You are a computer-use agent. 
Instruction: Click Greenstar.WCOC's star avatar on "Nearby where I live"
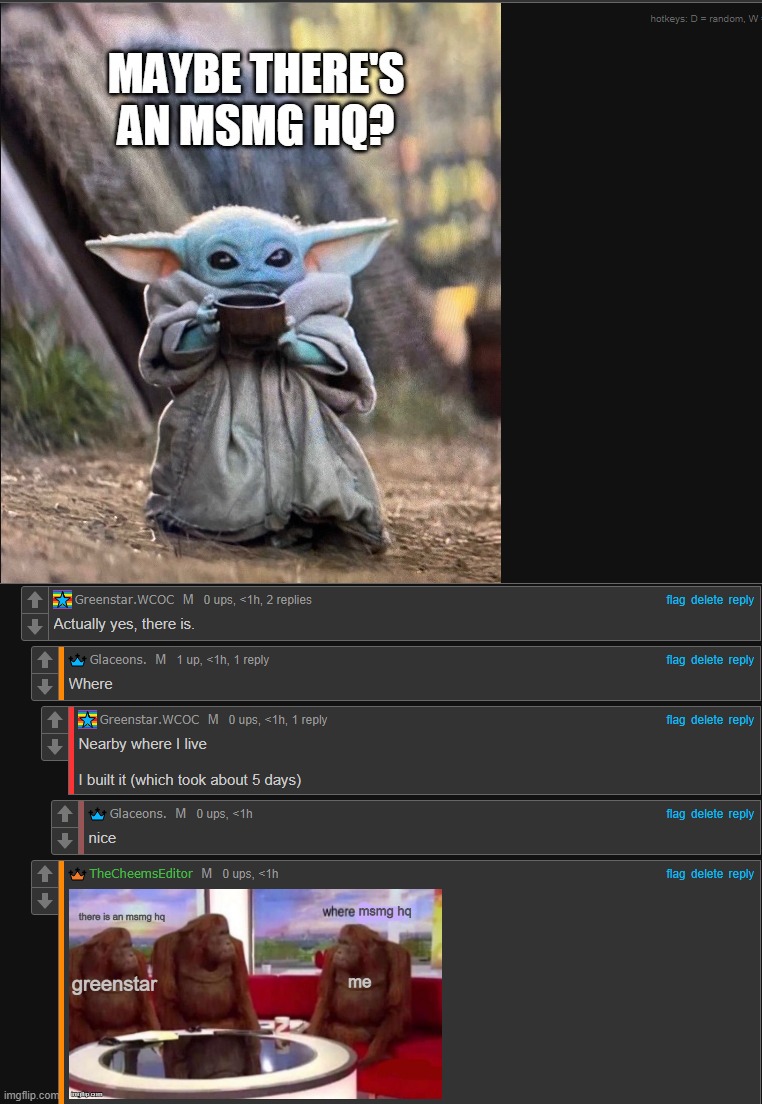tap(87, 720)
